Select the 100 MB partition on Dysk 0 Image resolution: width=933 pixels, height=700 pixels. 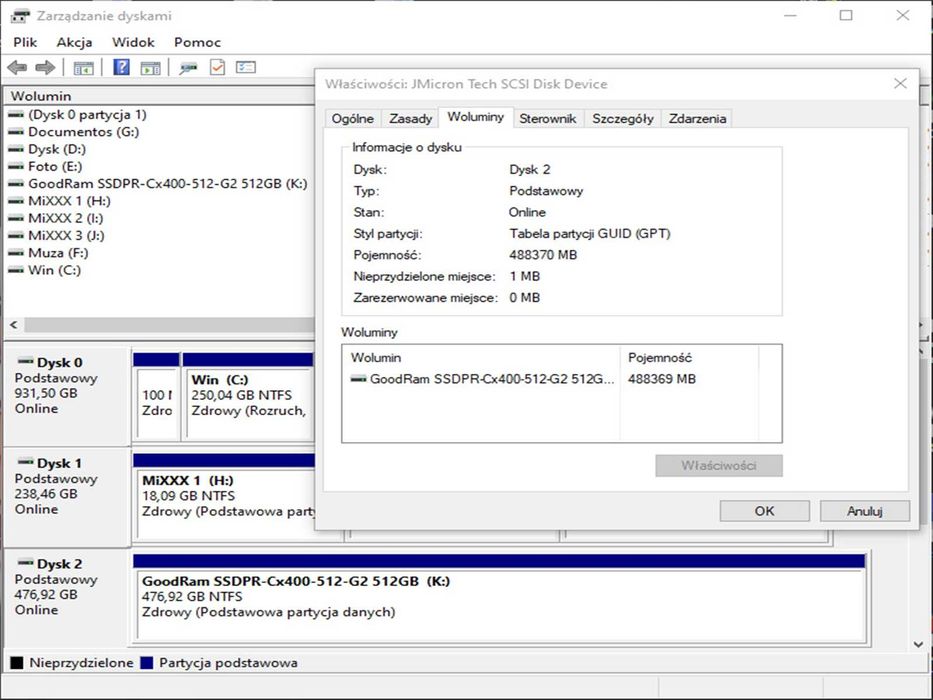tap(157, 396)
